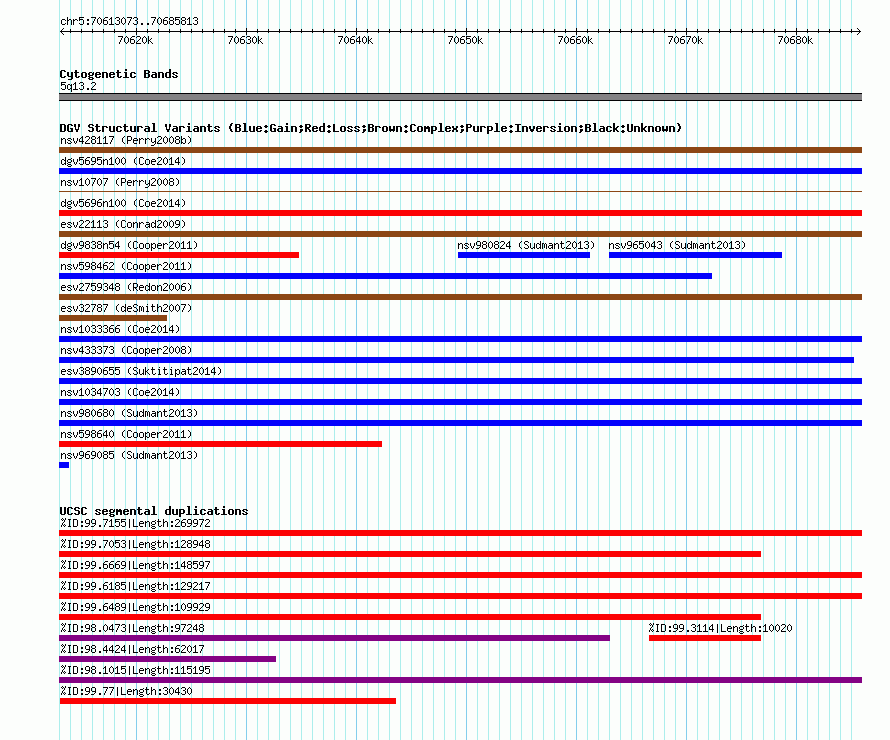Click the Cytogenetic Bands track title
This screenshot has height=740, width=890.
coord(119,74)
